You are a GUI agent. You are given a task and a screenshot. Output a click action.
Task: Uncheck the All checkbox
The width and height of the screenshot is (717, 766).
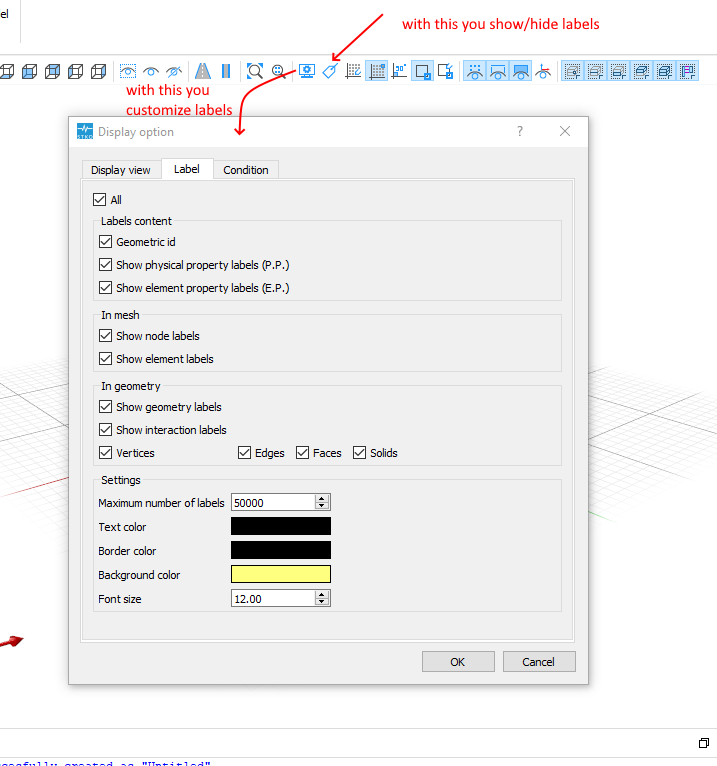pyautogui.click(x=100, y=199)
